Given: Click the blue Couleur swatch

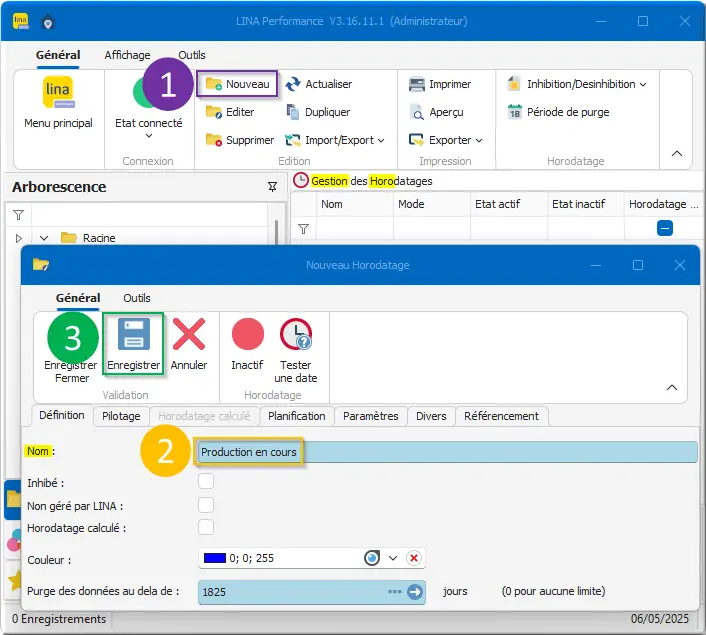Looking at the screenshot, I should coord(215,558).
